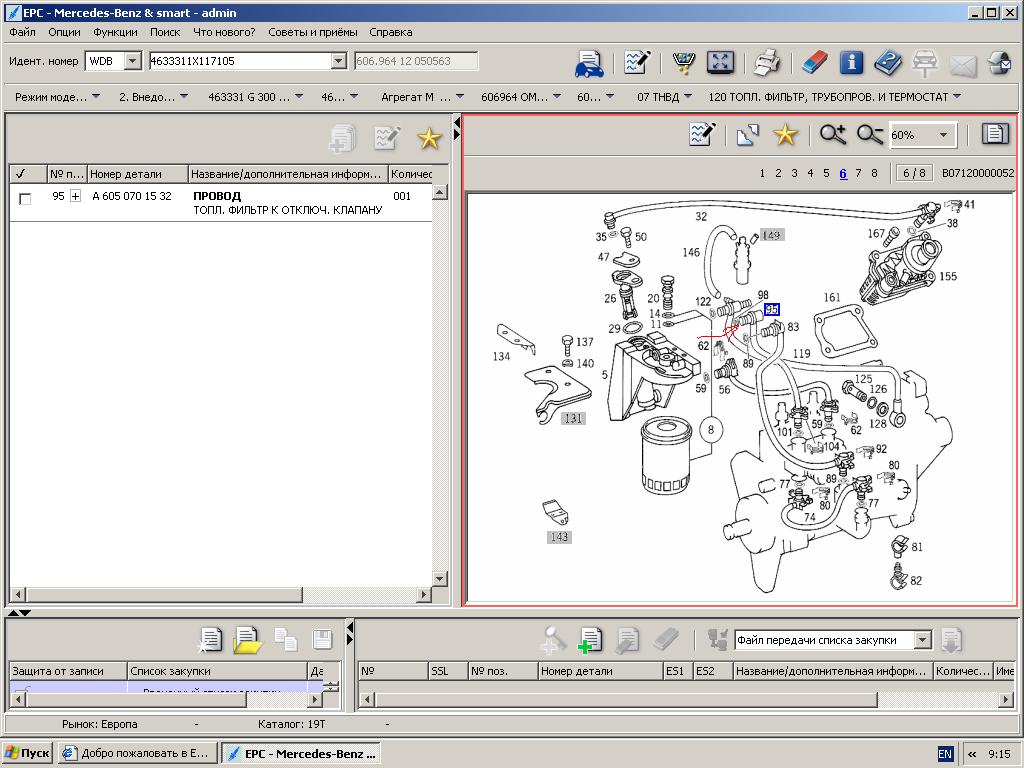The width and height of the screenshot is (1024, 768).
Task: Click the star favorites icon in parts list panel
Action: pos(429,138)
